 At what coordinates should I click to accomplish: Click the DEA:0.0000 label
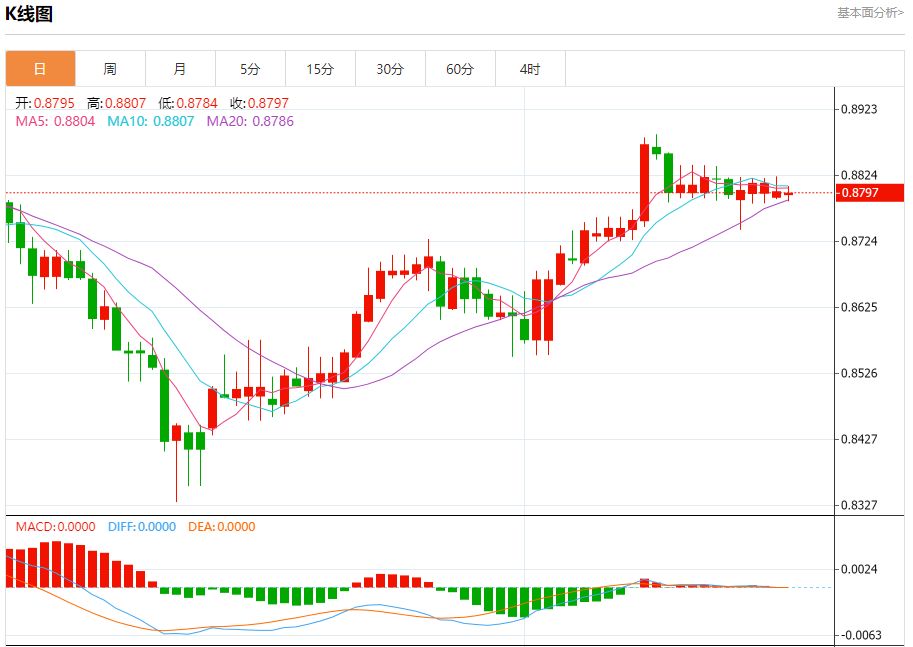pyautogui.click(x=221, y=526)
